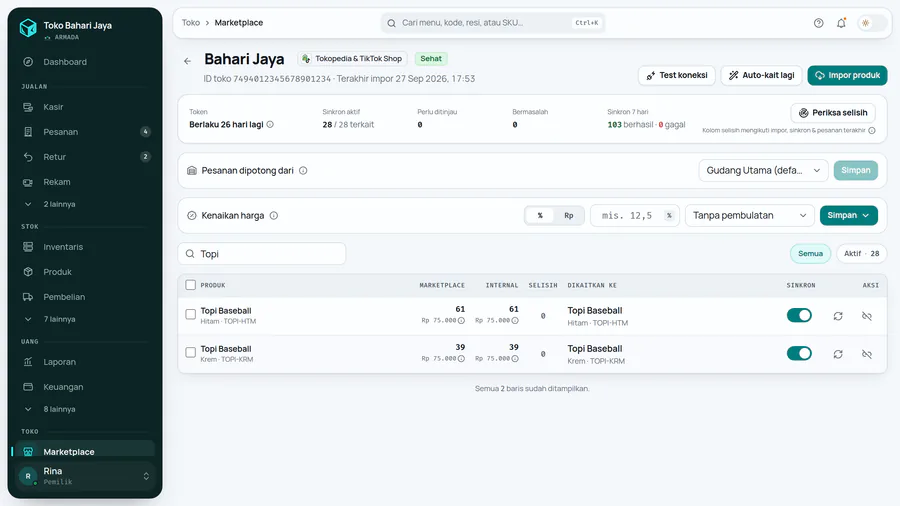Click the Sehat status badge
900x506 pixels.
430,59
